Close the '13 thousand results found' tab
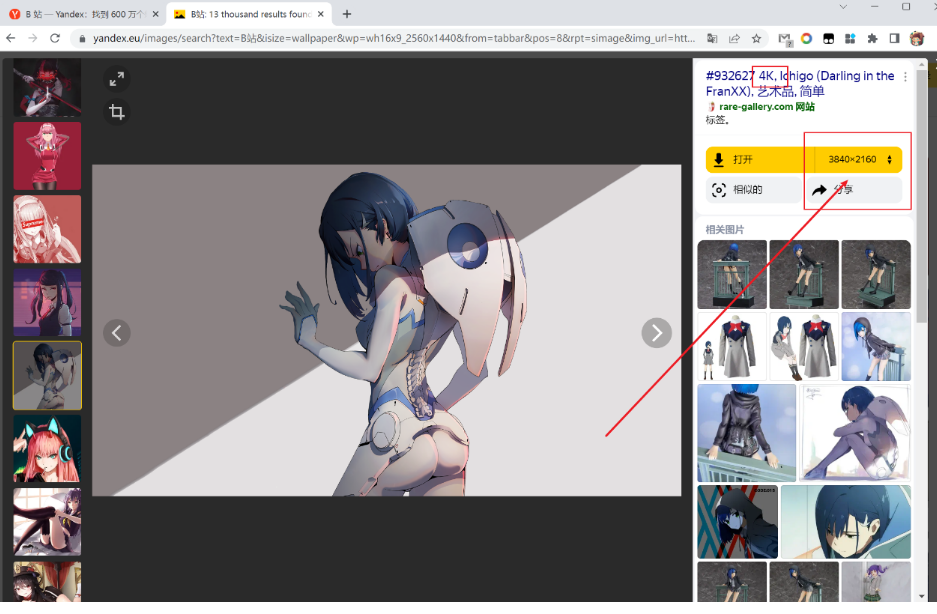Screen dimensions: 937x614 pos(321,14)
